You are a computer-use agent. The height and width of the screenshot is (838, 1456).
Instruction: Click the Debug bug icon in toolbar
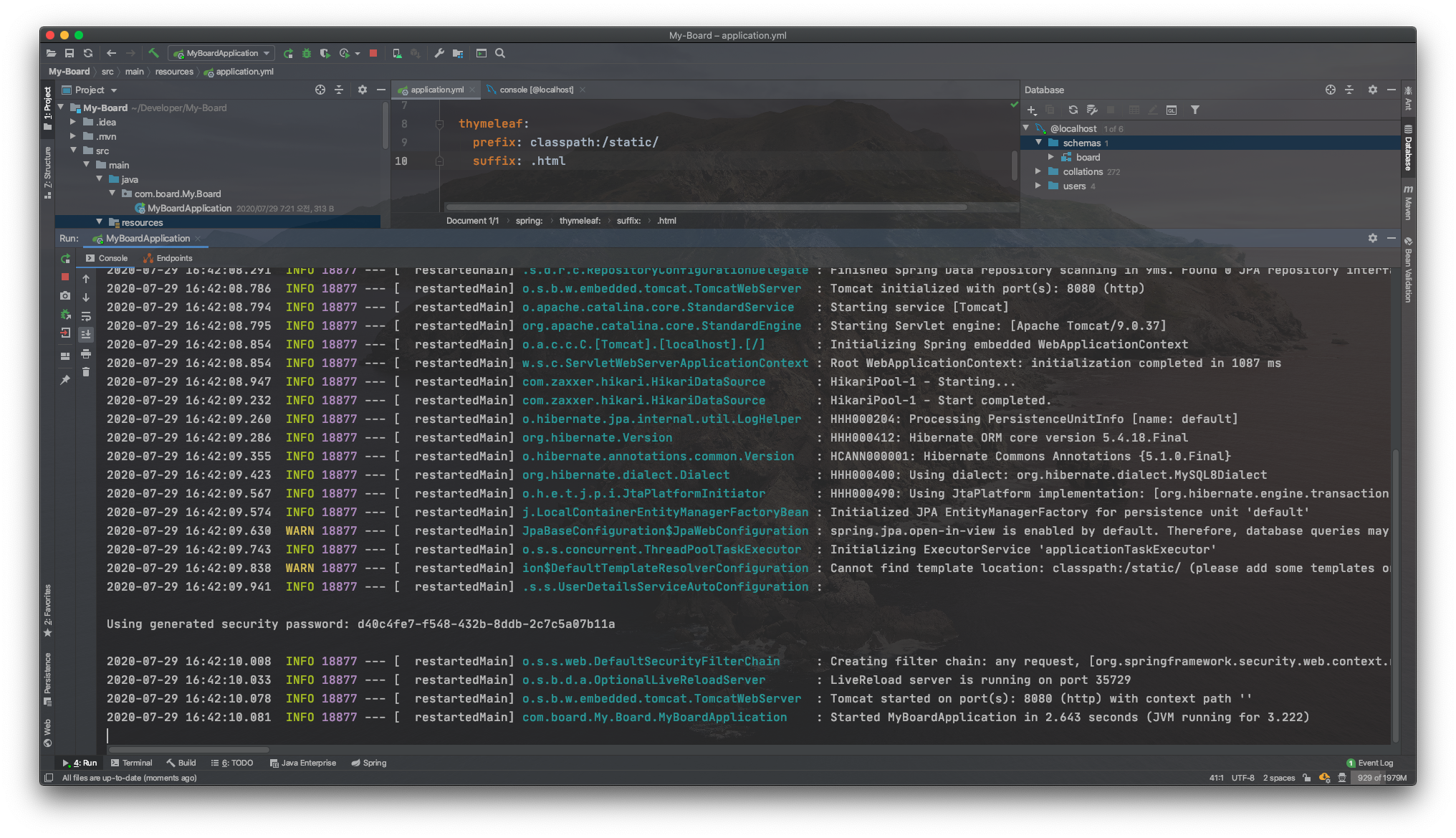(x=307, y=53)
